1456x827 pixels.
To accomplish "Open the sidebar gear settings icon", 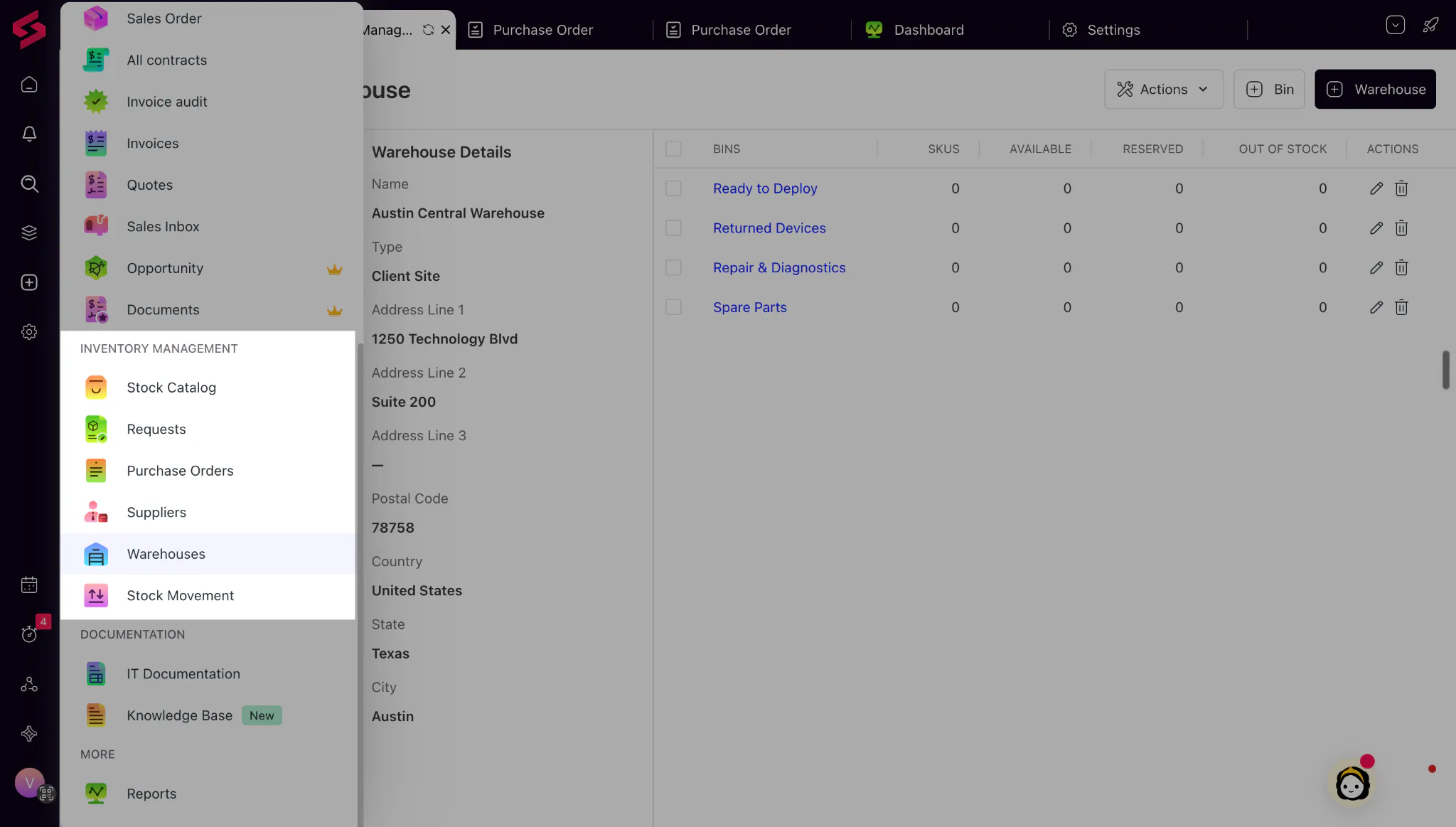I will (29, 331).
